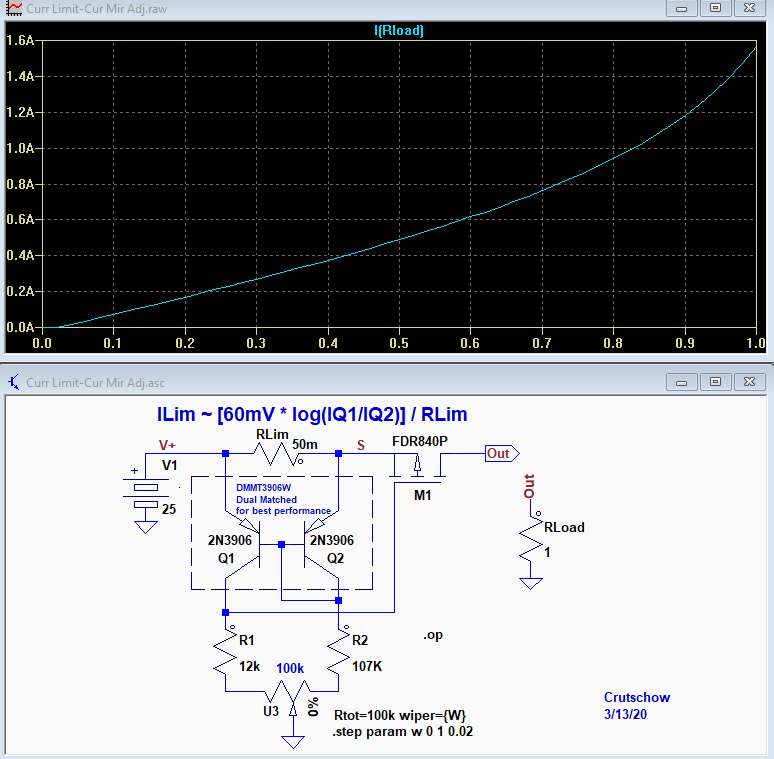Viewport: 774px width, 759px height.
Task: Click the vertical Out net label above RLoad
Action: tap(529, 486)
